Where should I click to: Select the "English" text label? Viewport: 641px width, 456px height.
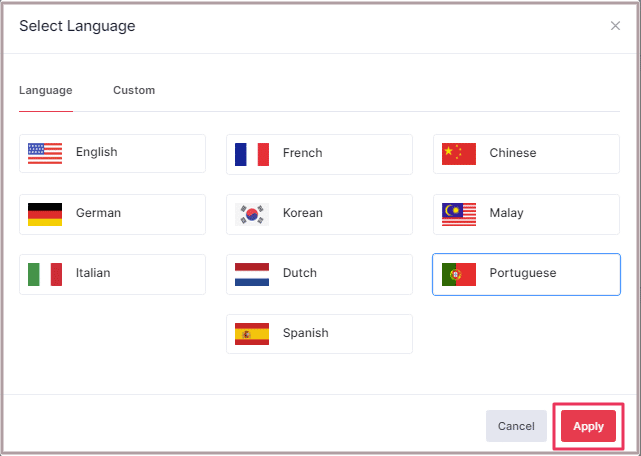pyautogui.click(x=97, y=153)
